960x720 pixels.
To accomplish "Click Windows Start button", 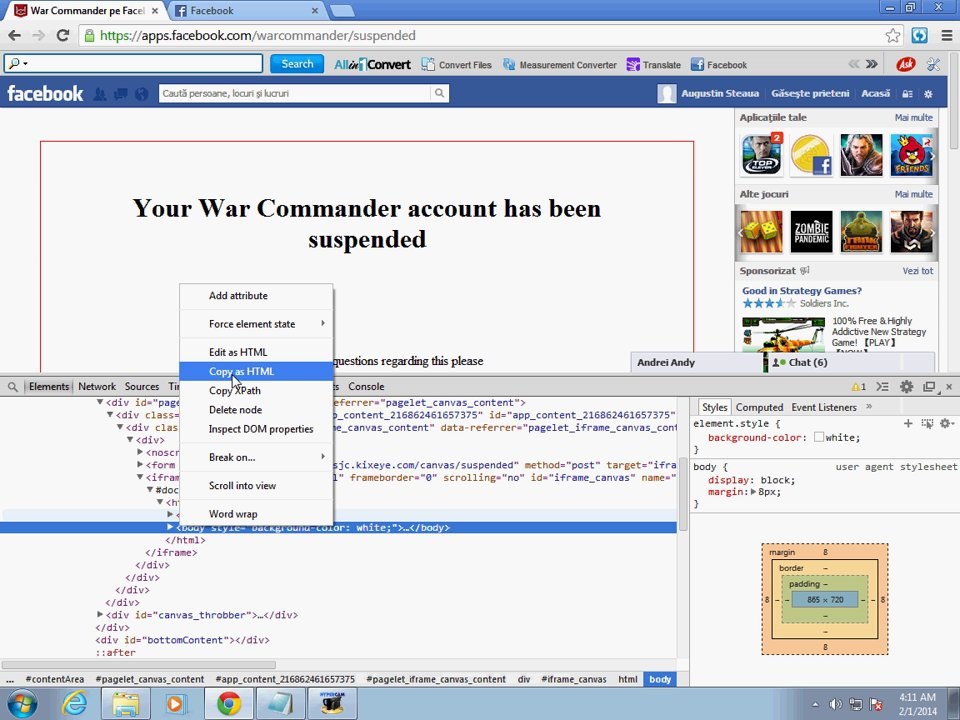I will coord(23,703).
